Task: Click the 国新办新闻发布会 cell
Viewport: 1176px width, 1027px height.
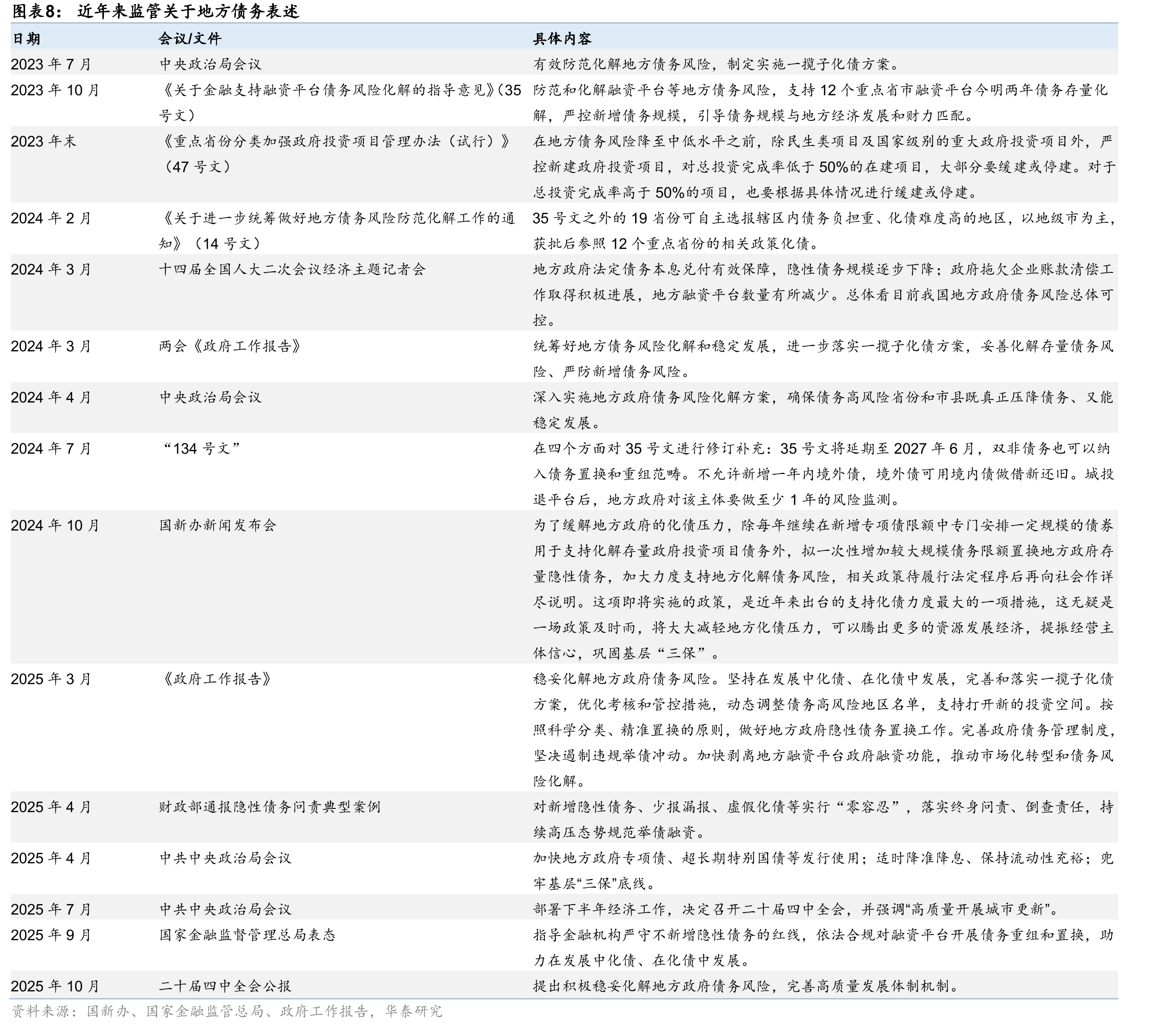Action: pos(217,526)
